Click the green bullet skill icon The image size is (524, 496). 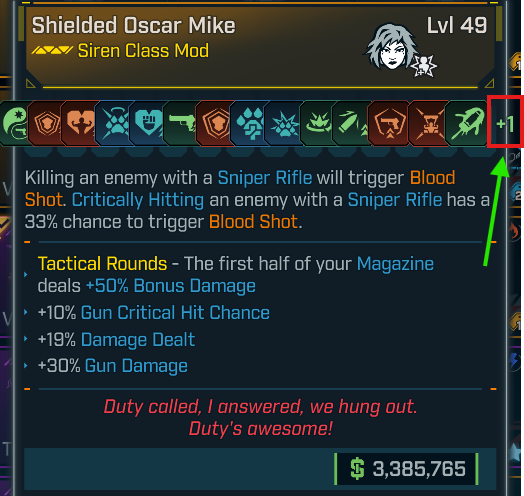coord(352,123)
